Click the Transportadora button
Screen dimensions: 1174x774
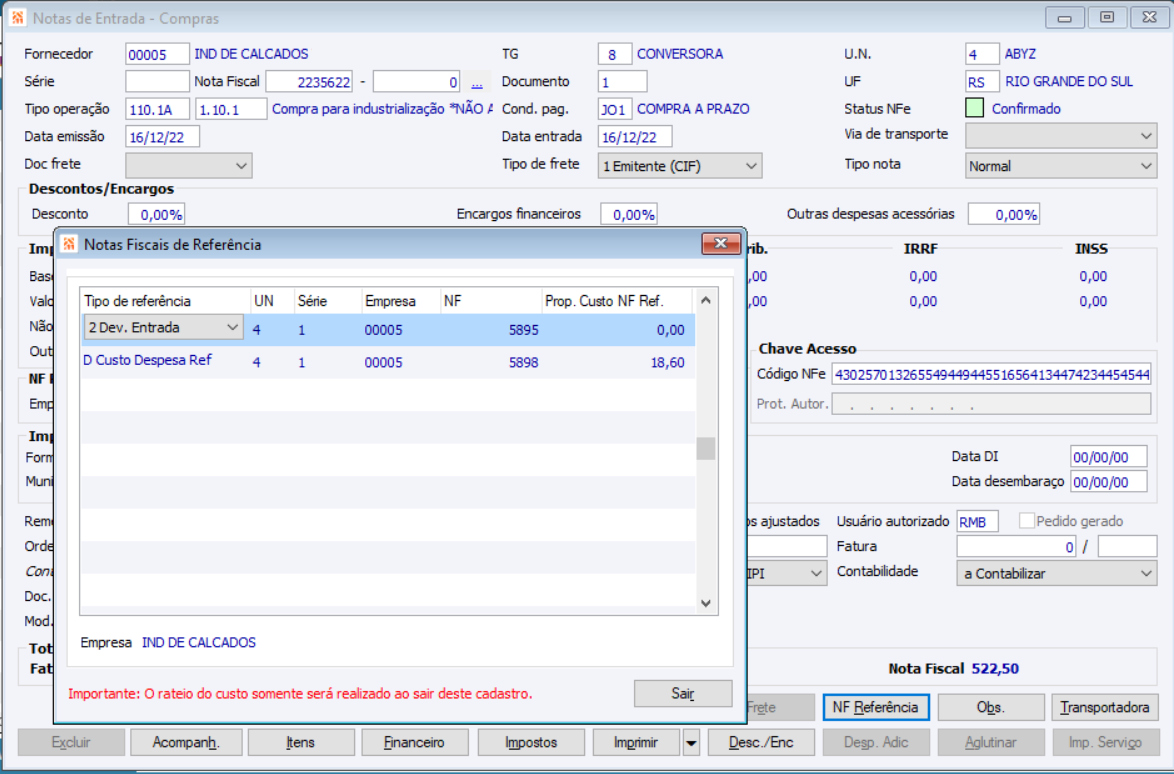1104,707
